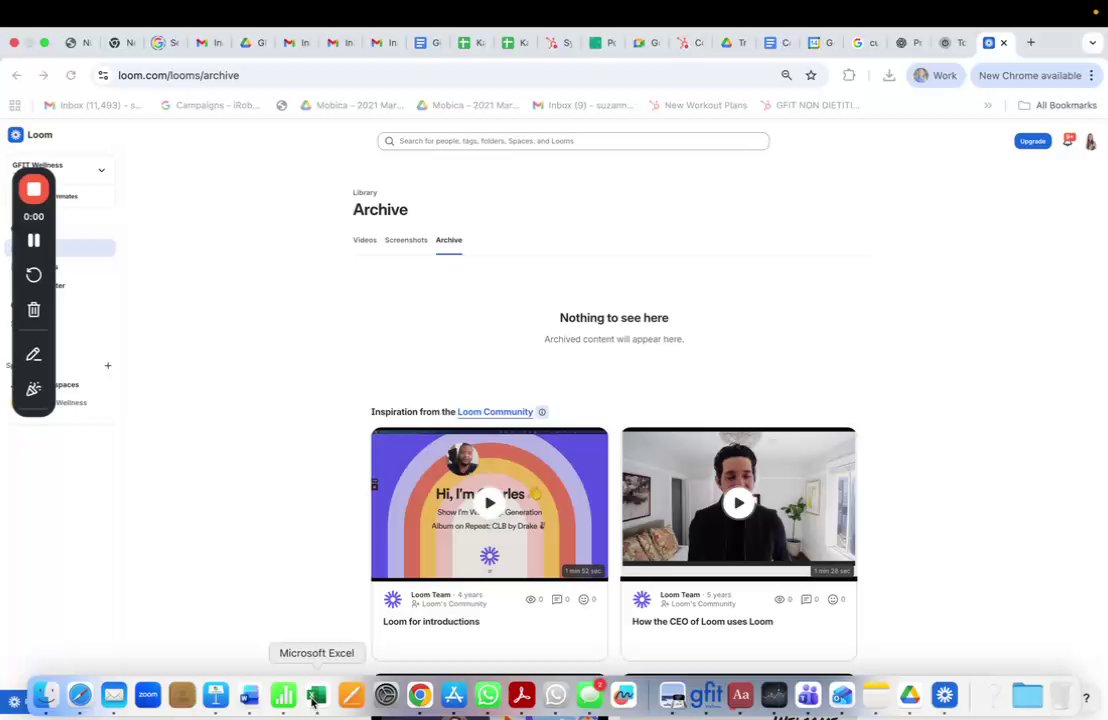
Task: Delete the recording using the trash icon
Action: pyautogui.click(x=33, y=309)
